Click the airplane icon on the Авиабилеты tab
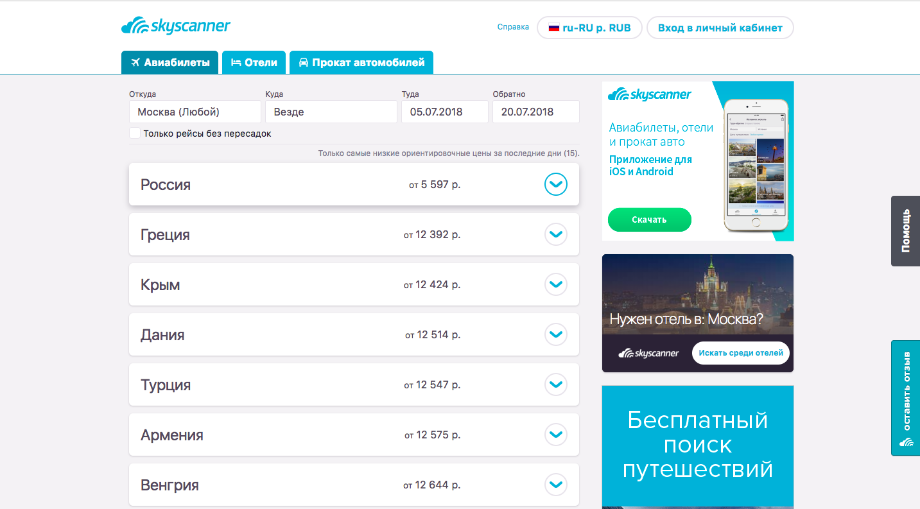 pos(135,63)
